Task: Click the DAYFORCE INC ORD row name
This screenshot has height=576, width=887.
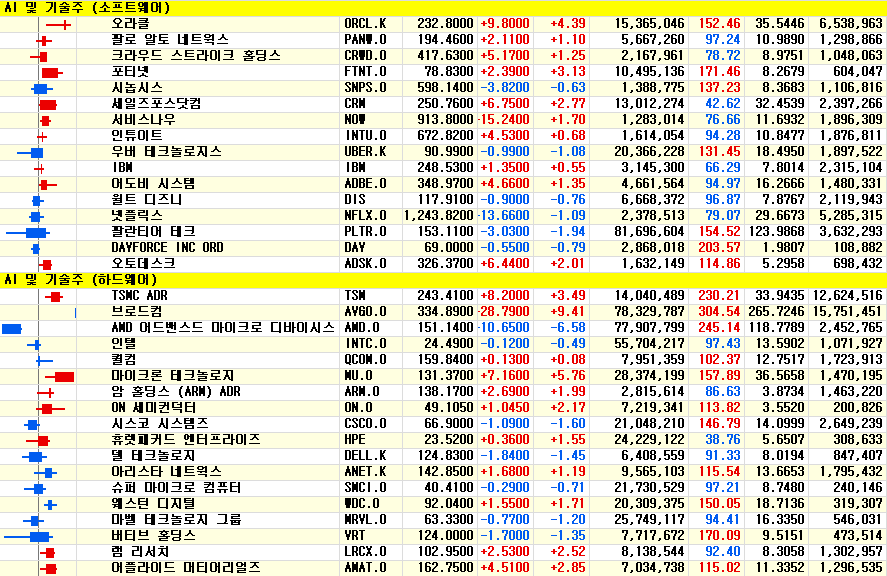Action: pos(167,247)
